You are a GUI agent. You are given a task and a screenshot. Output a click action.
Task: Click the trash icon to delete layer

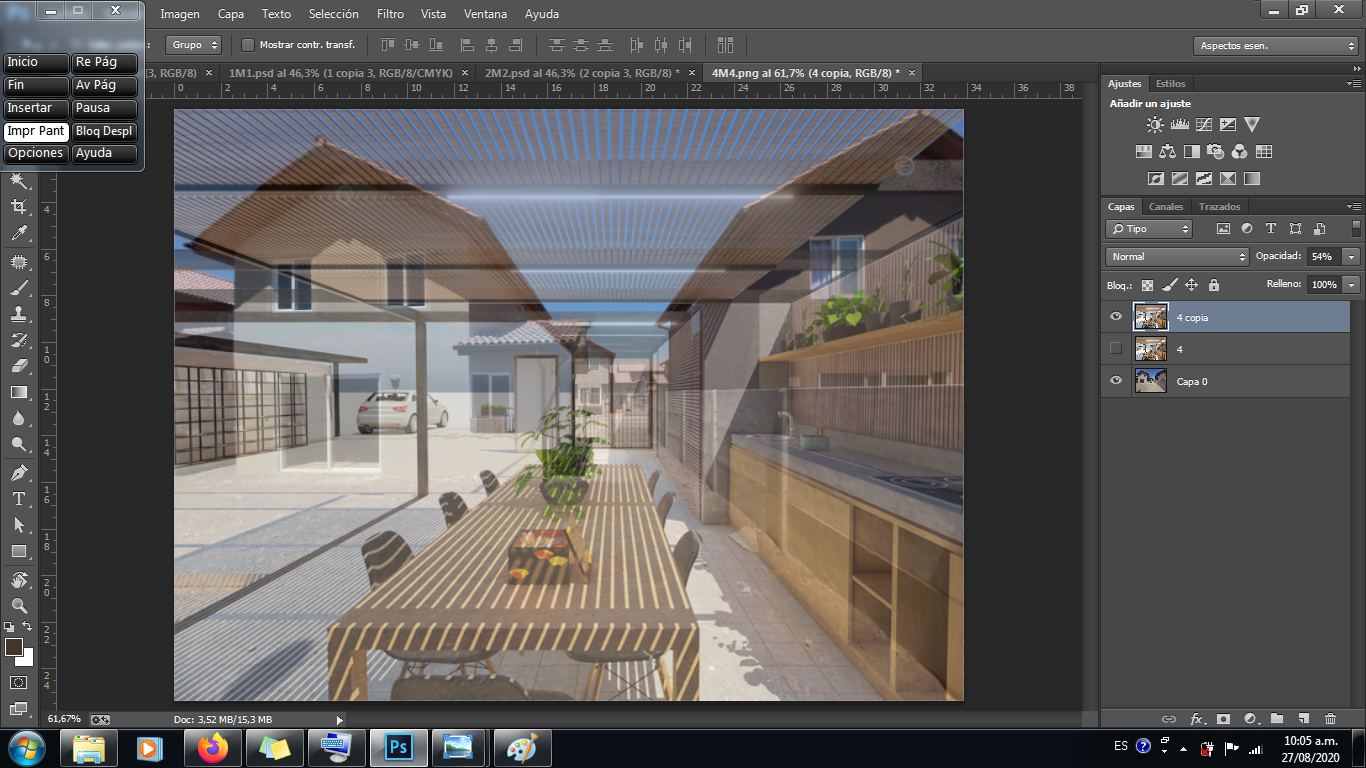coord(1330,719)
